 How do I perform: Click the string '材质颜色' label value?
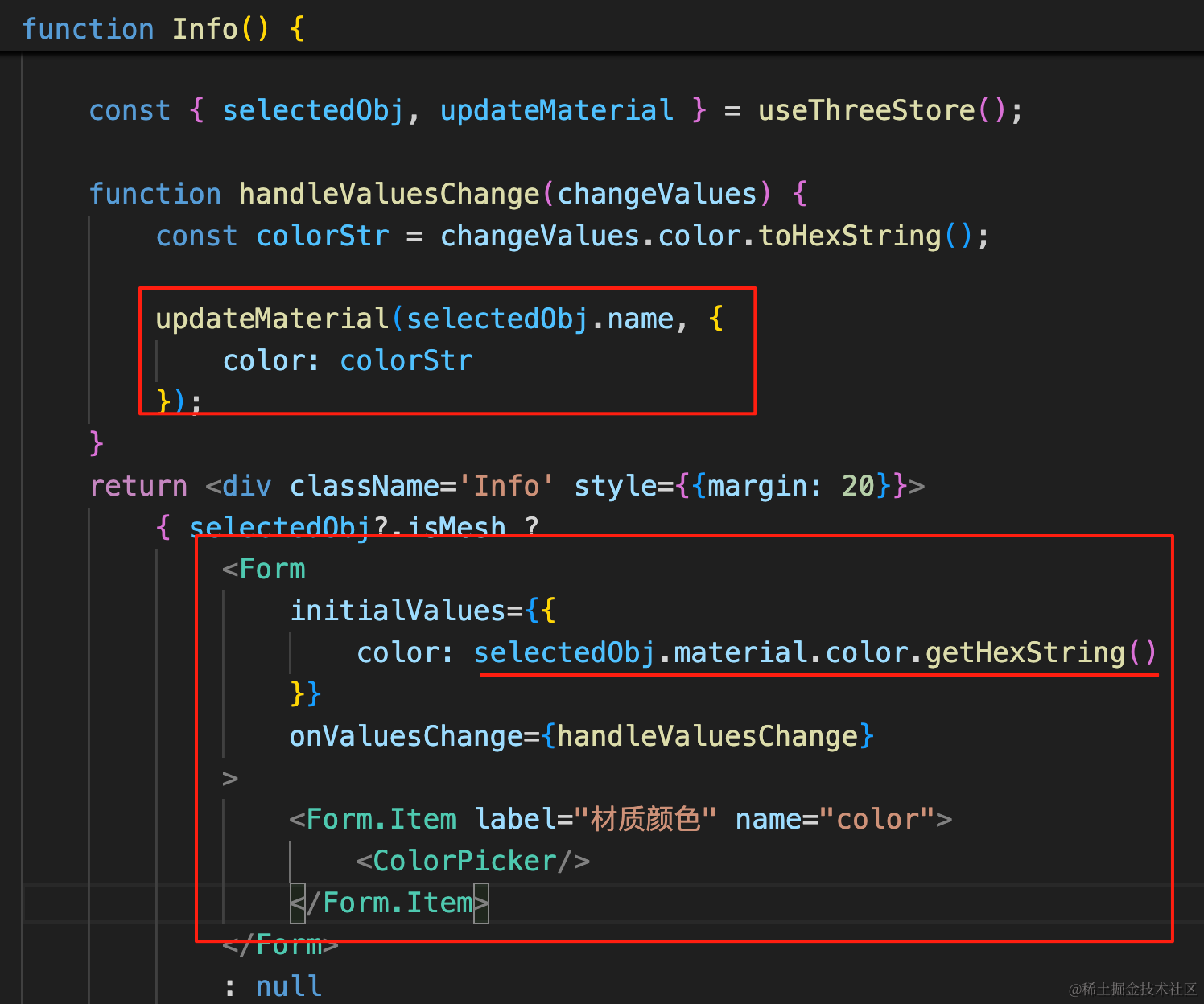tap(645, 819)
